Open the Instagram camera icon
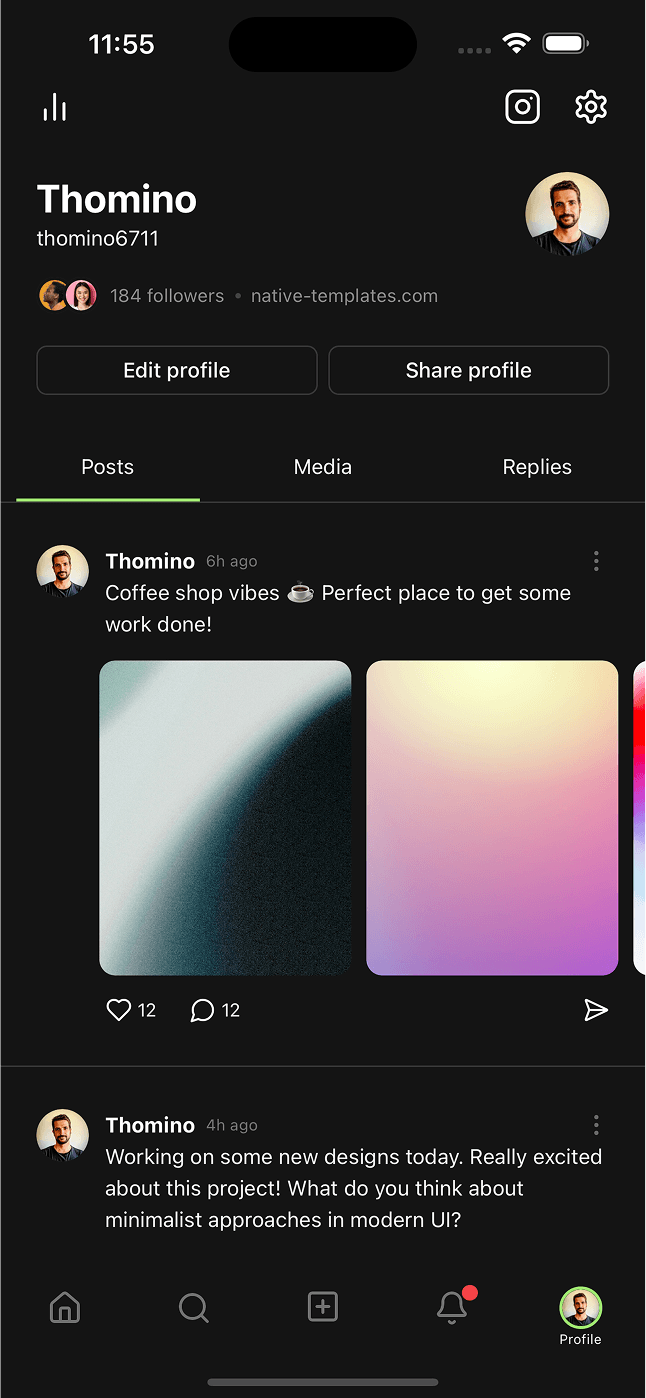Screen dimensions: 646x1398 (522, 106)
